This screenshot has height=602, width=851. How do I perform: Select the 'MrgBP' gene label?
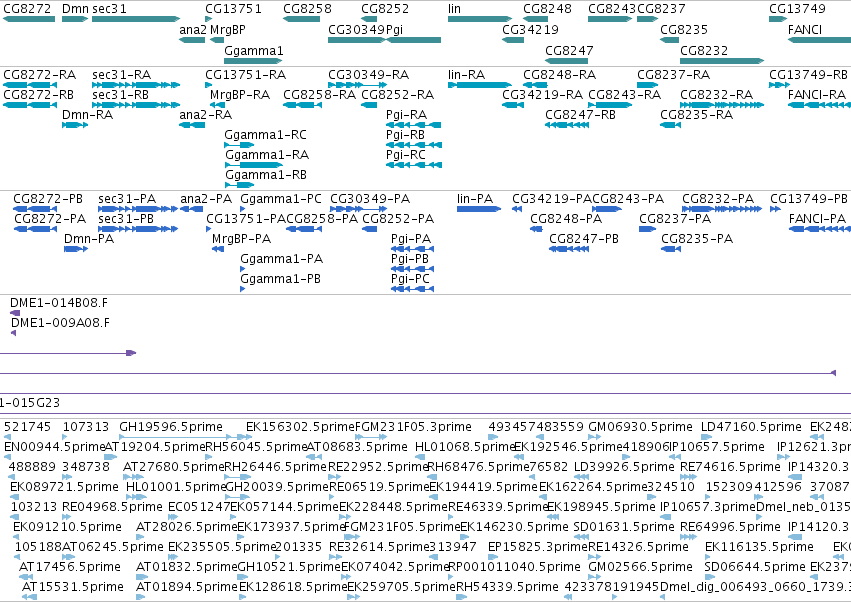click(x=227, y=29)
